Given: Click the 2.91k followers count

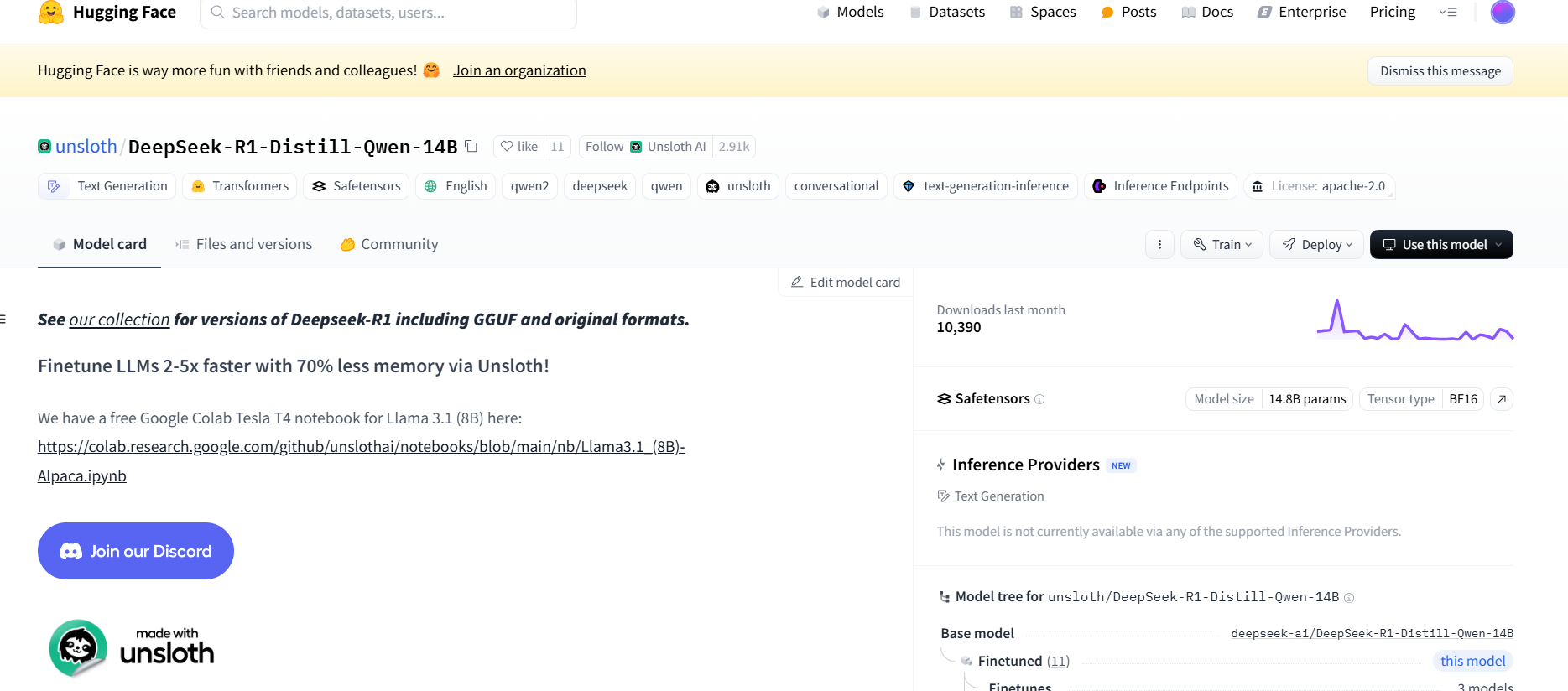Looking at the screenshot, I should point(734,147).
